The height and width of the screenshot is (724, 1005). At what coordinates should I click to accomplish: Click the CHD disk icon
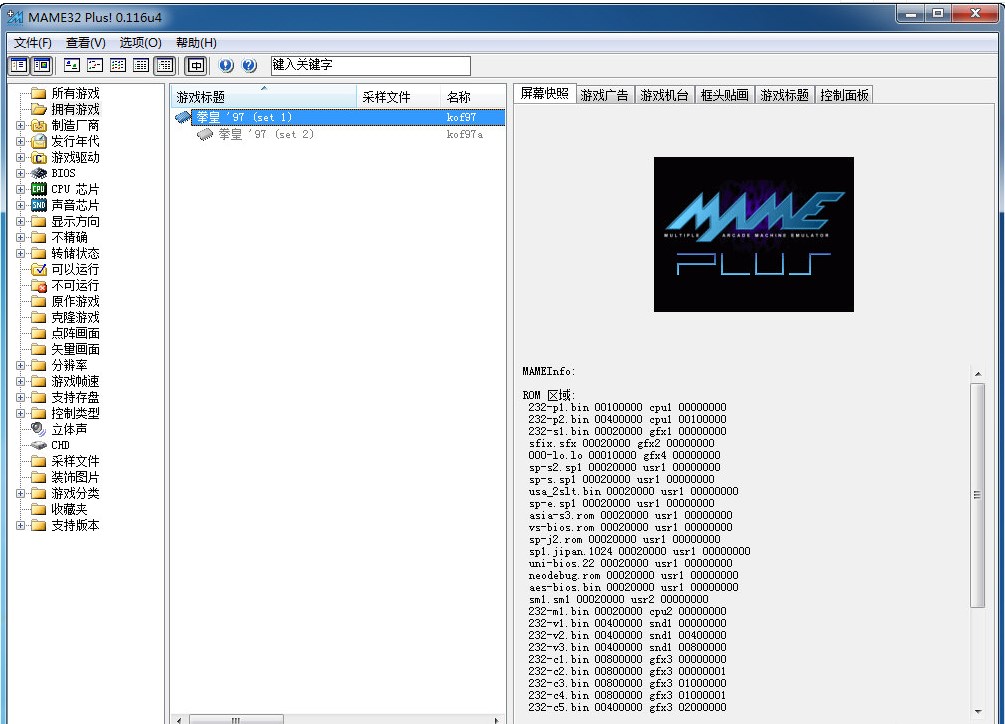tap(38, 445)
